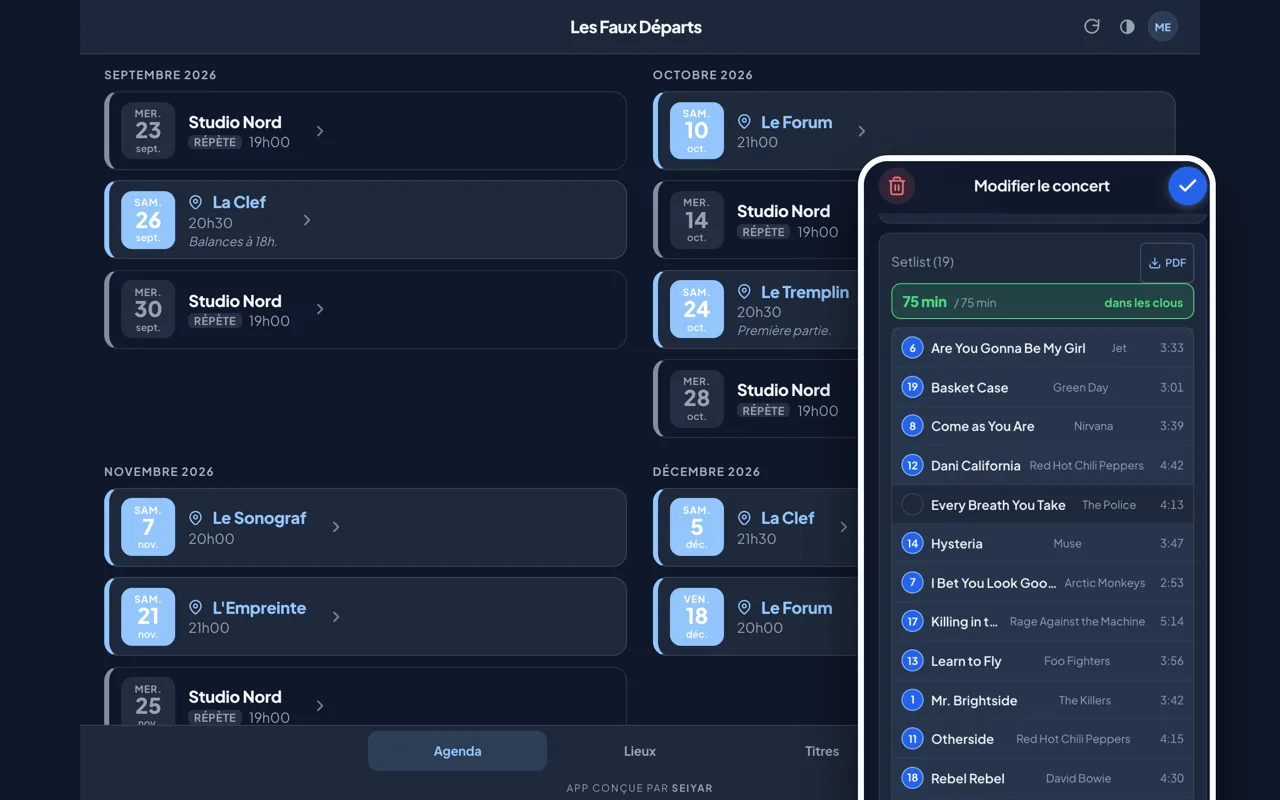Deselect number 6 circle for Are You Gonna Be My Girl
1280x800 pixels.
(912, 348)
